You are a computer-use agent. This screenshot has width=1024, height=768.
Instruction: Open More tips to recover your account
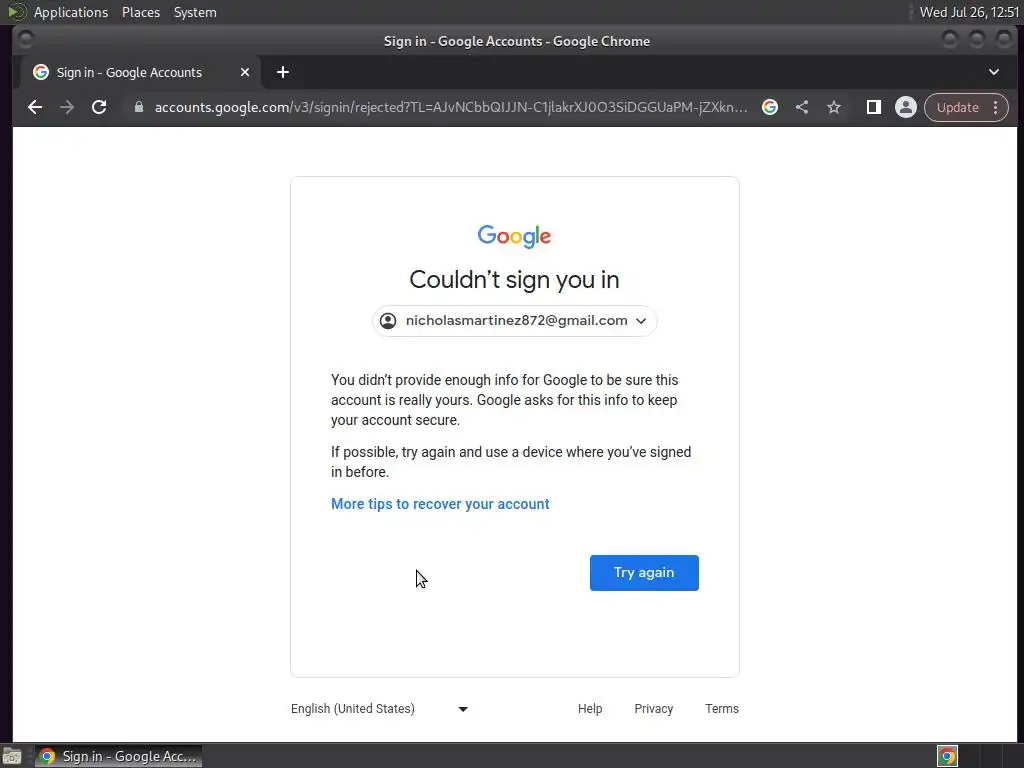pyautogui.click(x=440, y=504)
